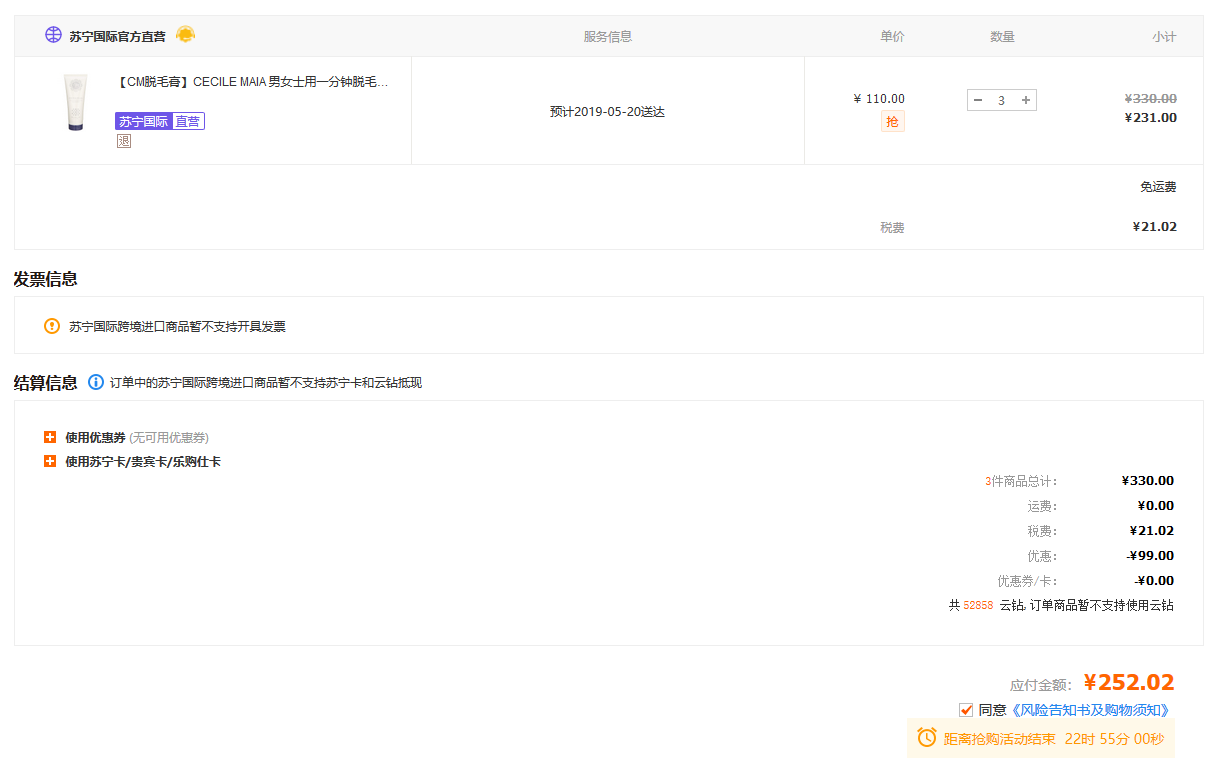Click the unit price ¥110.00

879,98
